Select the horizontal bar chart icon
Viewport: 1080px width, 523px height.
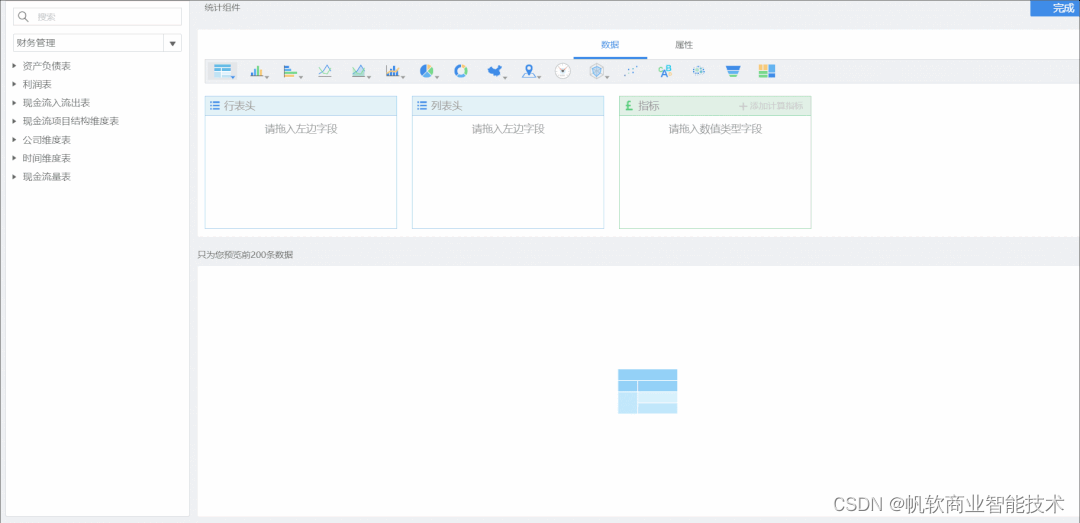click(290, 71)
